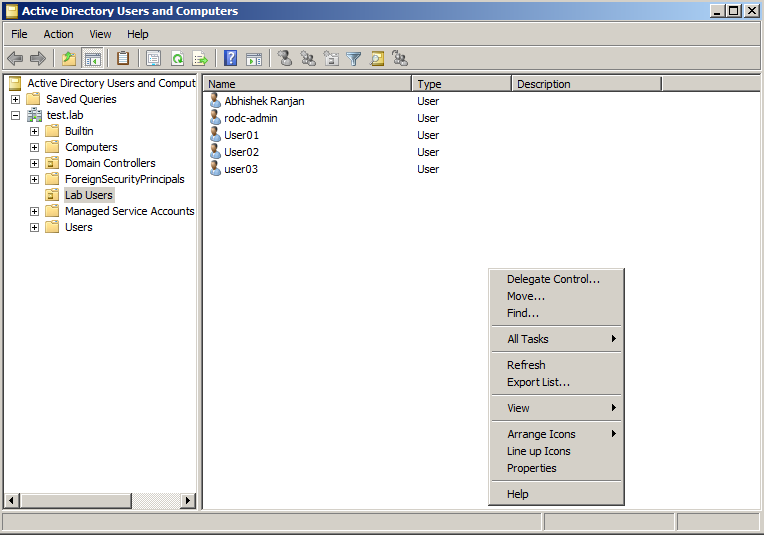This screenshot has width=764, height=535.
Task: Click Refresh in the context menu
Action: pos(556,365)
